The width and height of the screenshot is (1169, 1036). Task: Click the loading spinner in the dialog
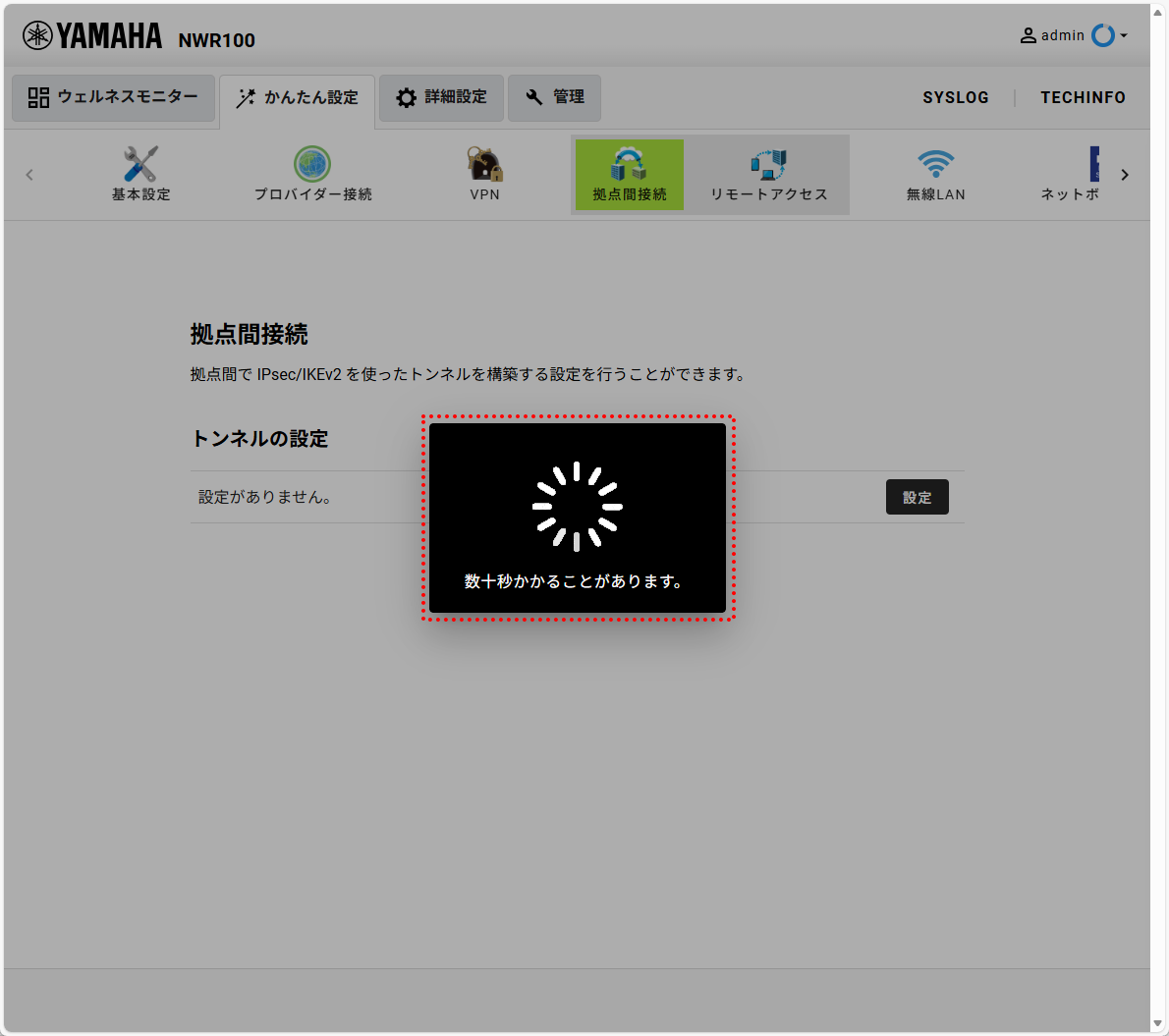coord(577,507)
